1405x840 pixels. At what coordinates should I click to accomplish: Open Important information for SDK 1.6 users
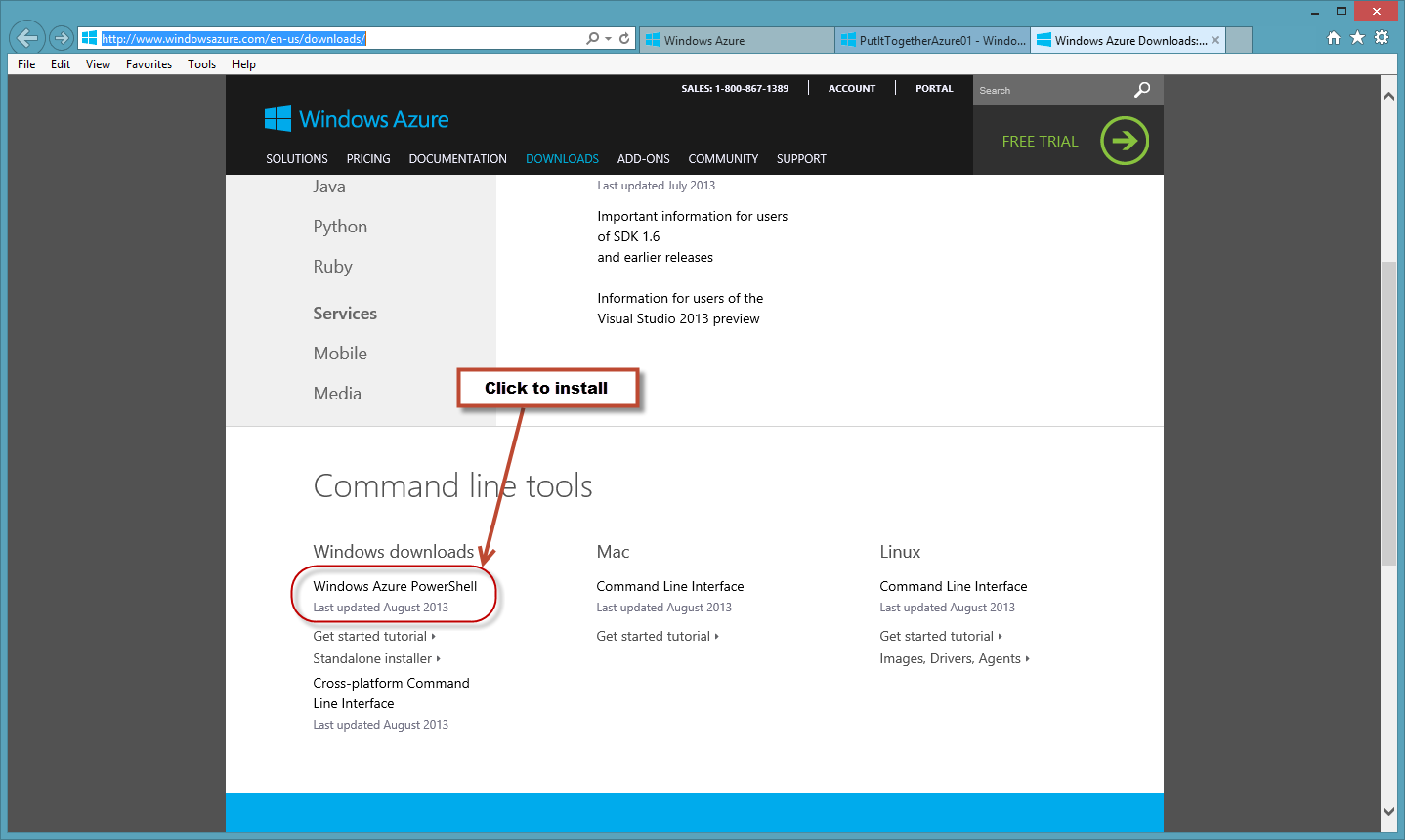click(693, 236)
